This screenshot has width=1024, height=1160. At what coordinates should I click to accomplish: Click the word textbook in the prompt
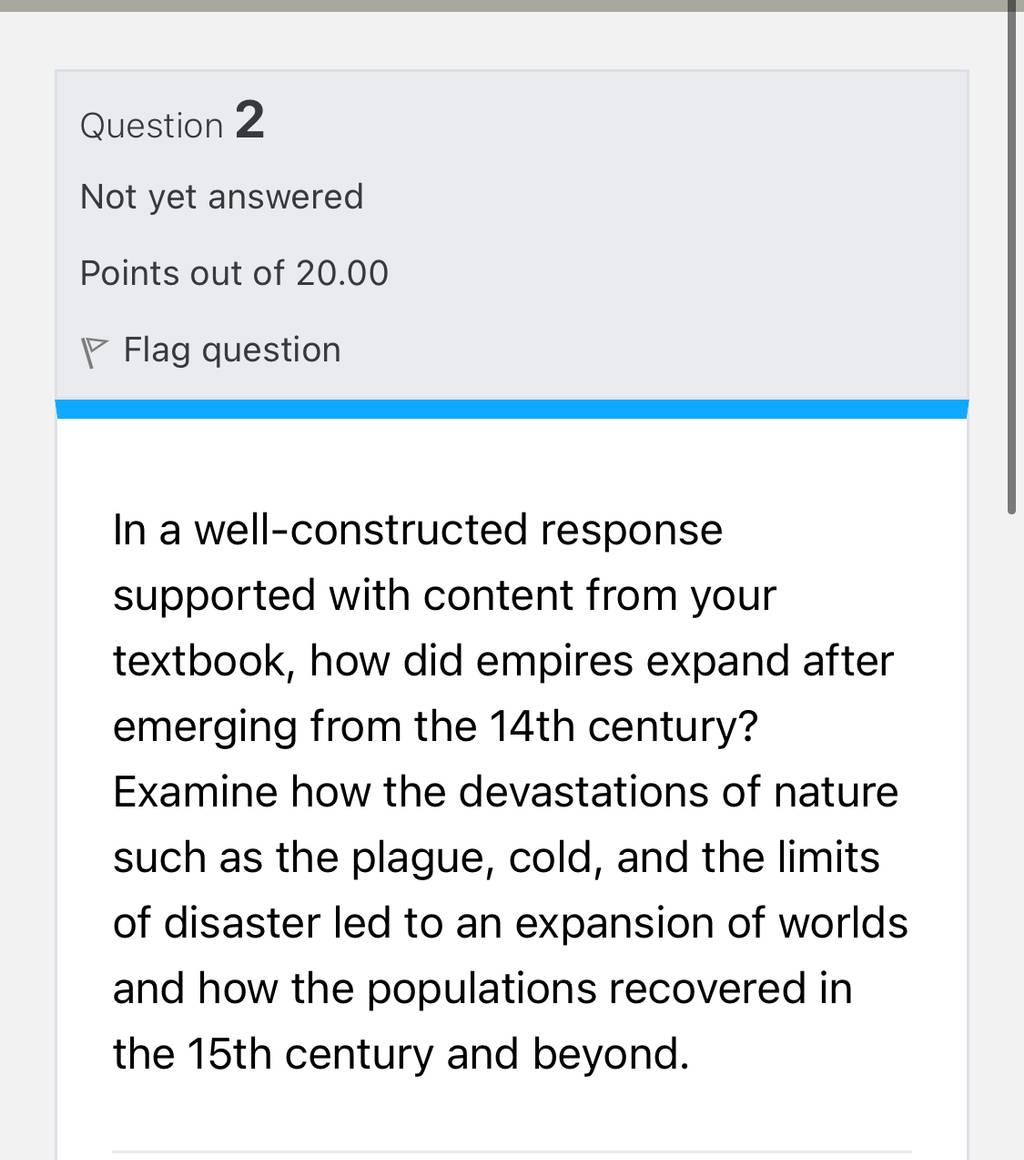pos(199,661)
